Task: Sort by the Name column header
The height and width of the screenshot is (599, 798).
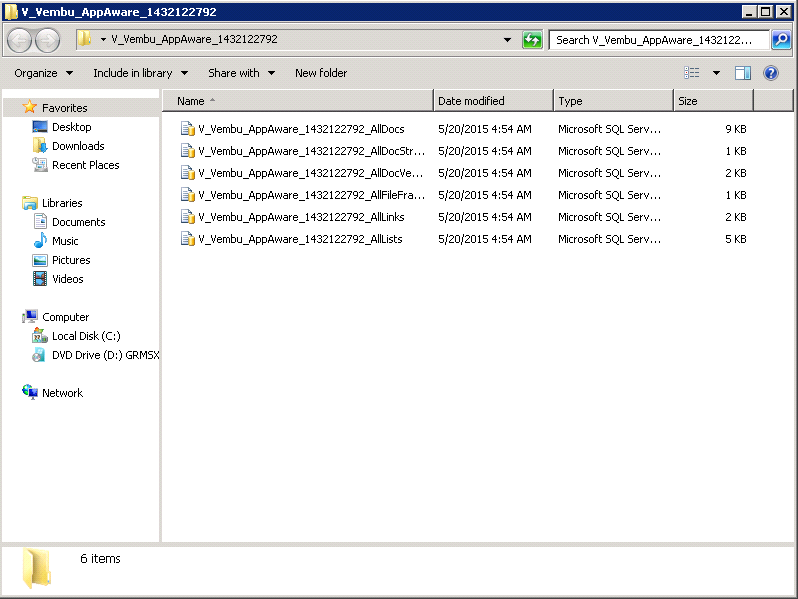Action: 298,101
